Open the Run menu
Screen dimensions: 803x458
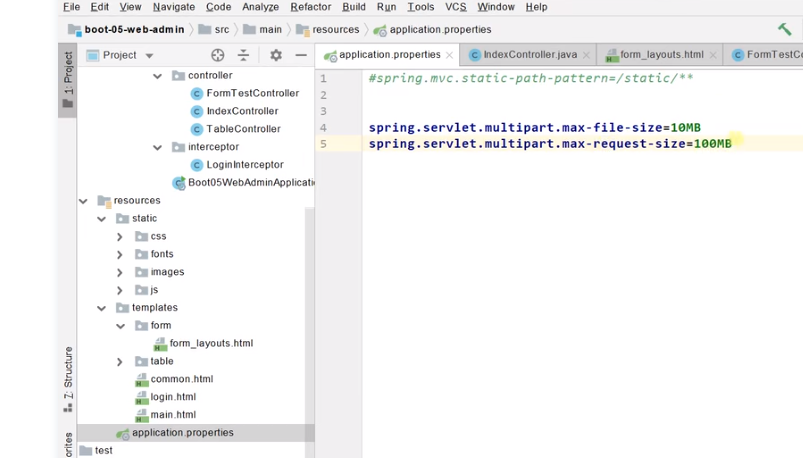[x=386, y=7]
